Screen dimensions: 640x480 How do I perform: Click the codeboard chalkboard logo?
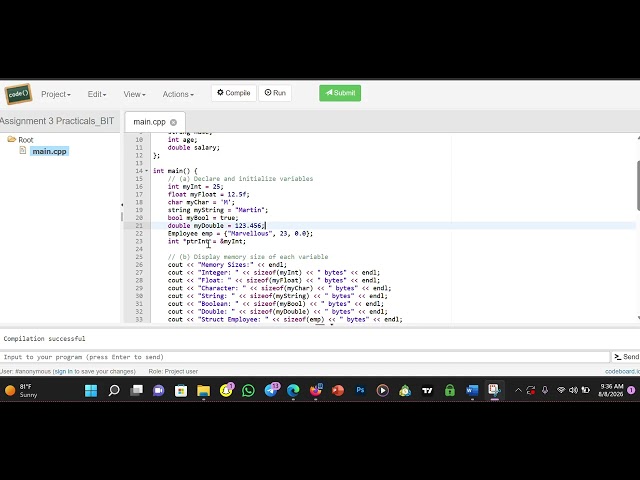(x=18, y=94)
